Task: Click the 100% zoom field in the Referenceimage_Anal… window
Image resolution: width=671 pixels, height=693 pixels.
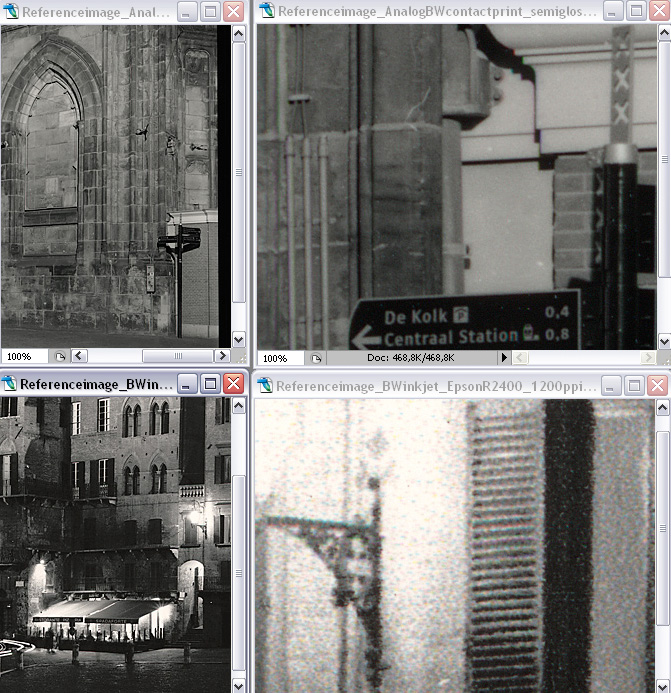Action: 24,356
